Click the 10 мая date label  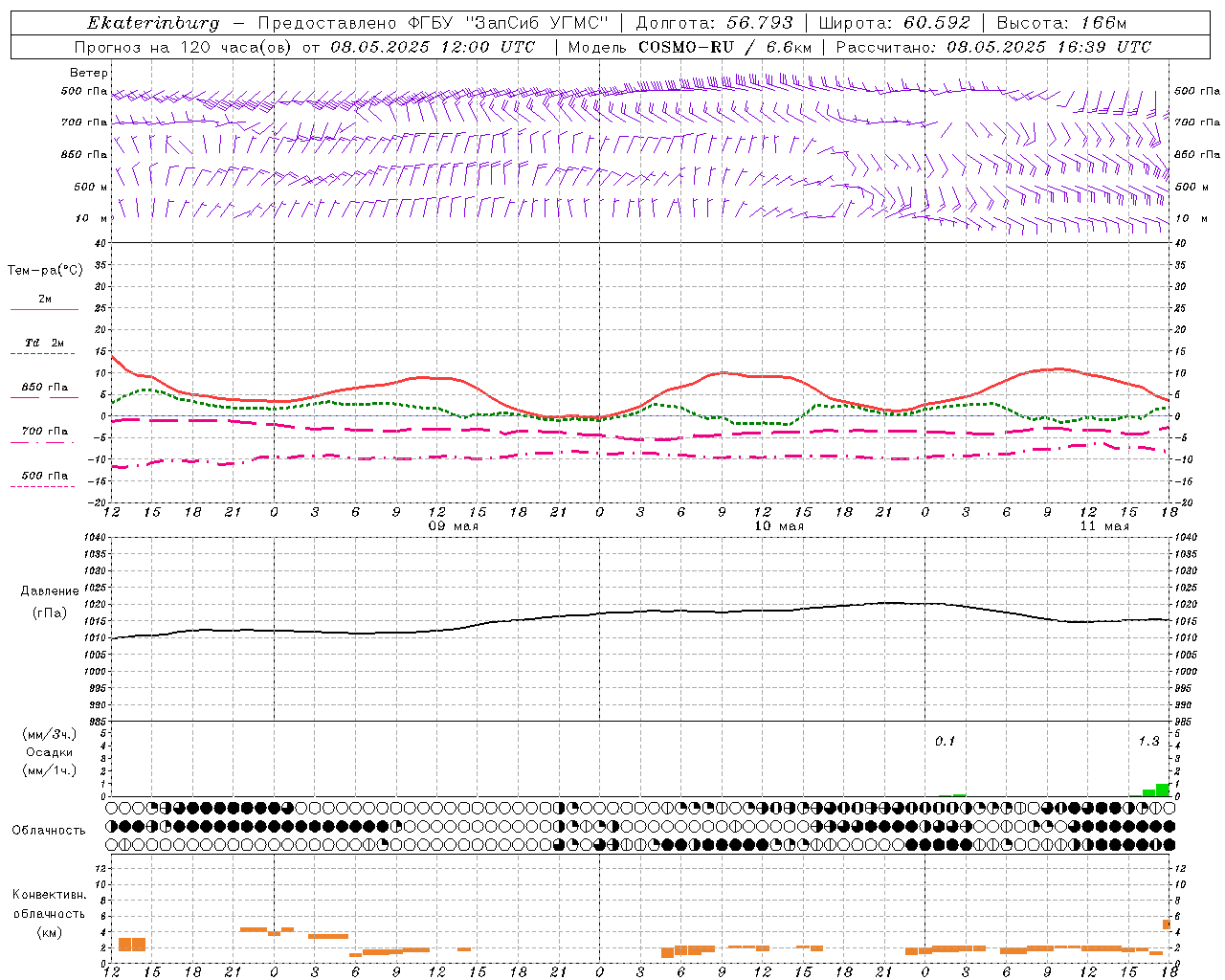coord(779,526)
